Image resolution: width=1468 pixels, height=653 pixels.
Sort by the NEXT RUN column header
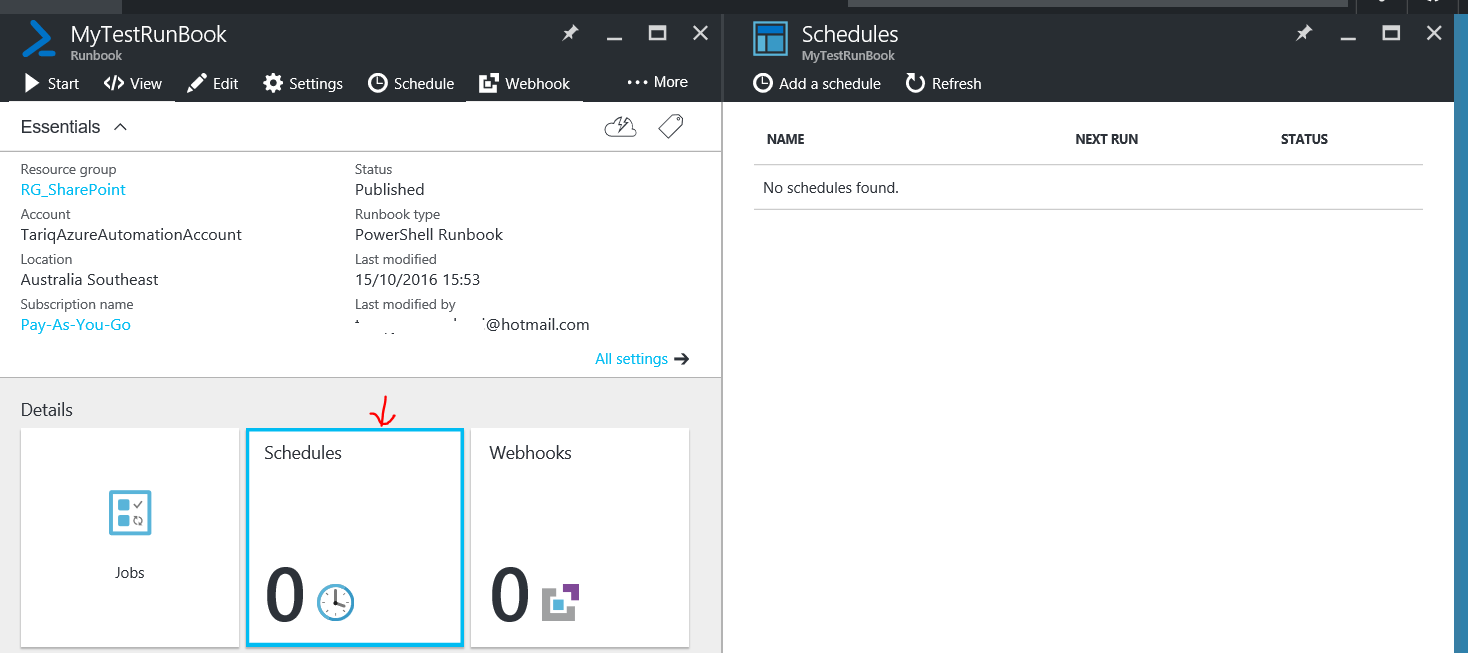click(1106, 139)
